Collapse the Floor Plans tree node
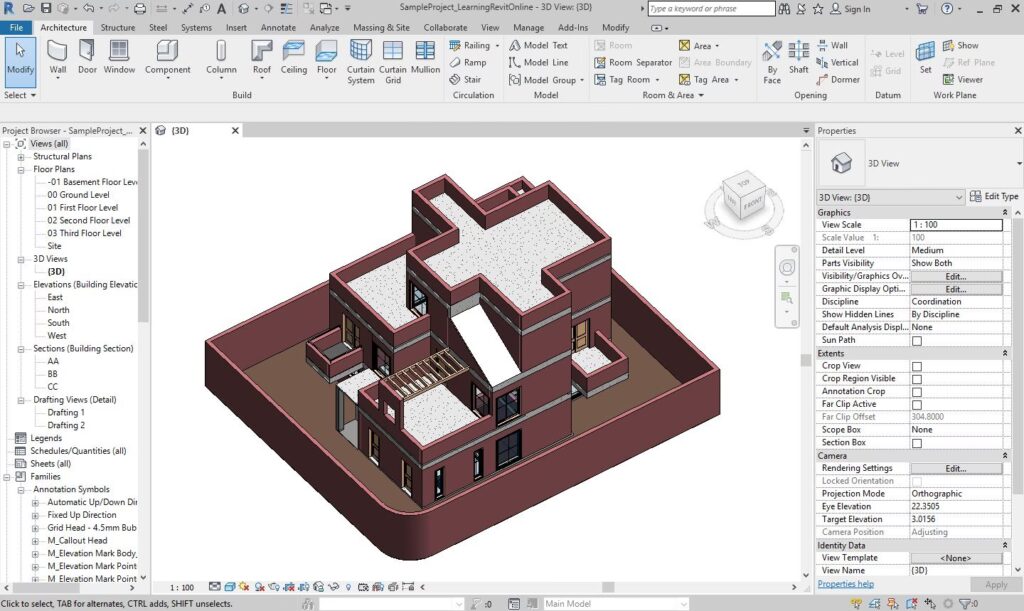The width and height of the screenshot is (1024, 611). pyautogui.click(x=22, y=170)
